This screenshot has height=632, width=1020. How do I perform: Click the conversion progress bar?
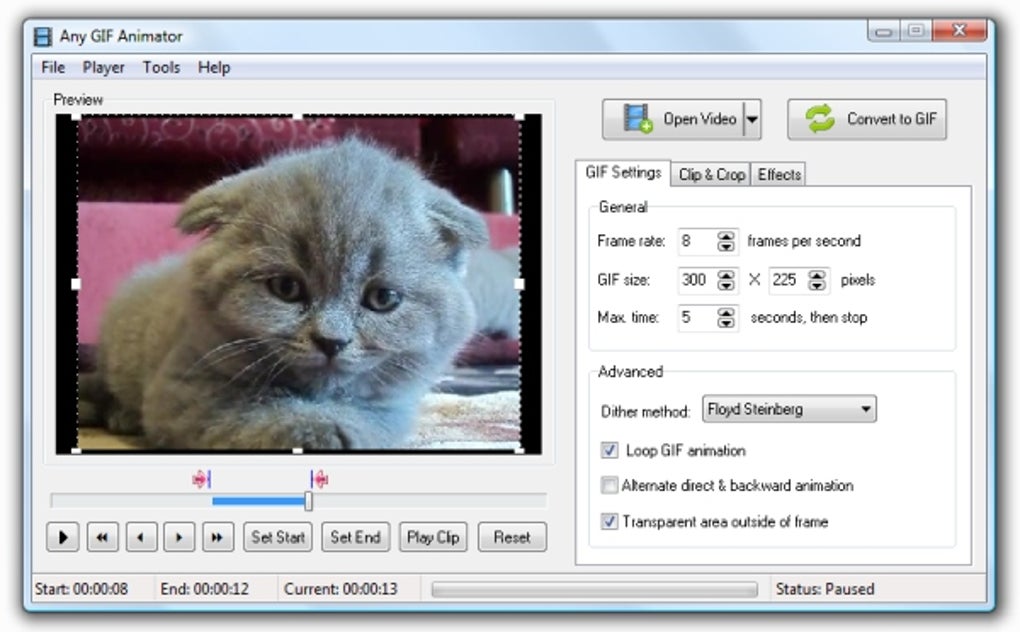click(595, 589)
